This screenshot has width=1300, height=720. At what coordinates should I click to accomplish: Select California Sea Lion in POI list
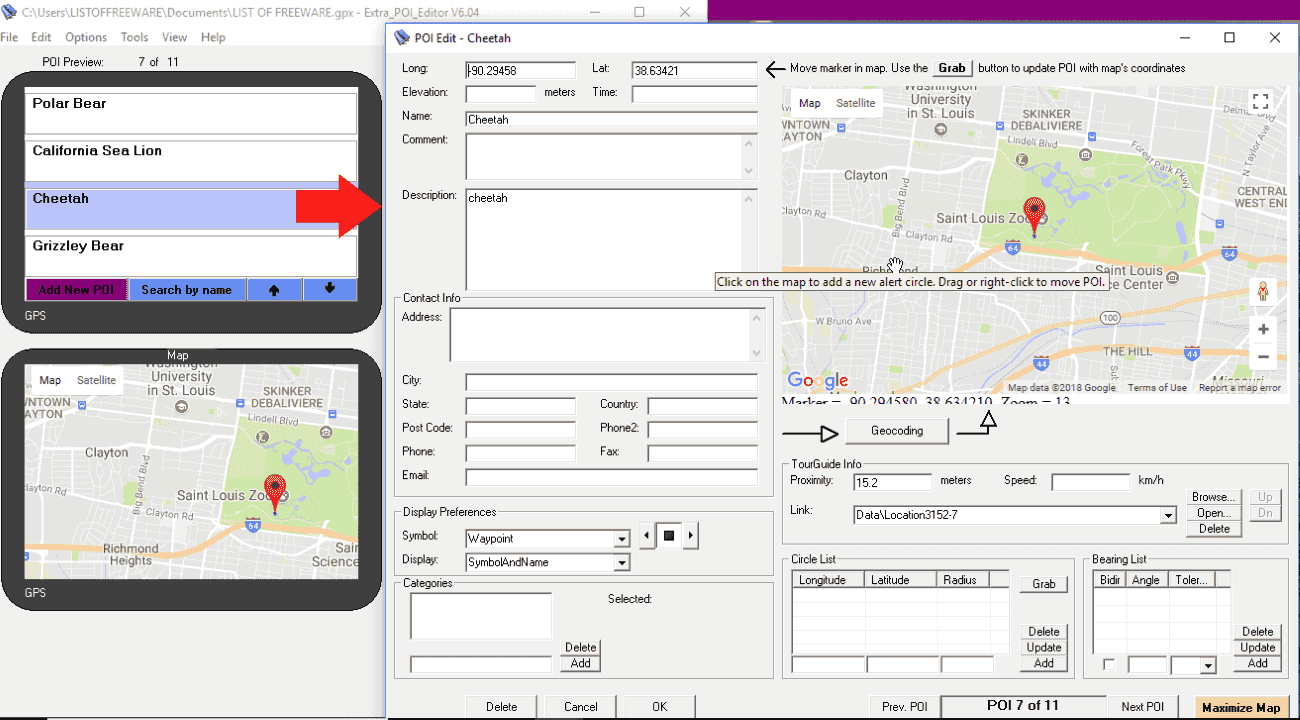click(x=191, y=160)
